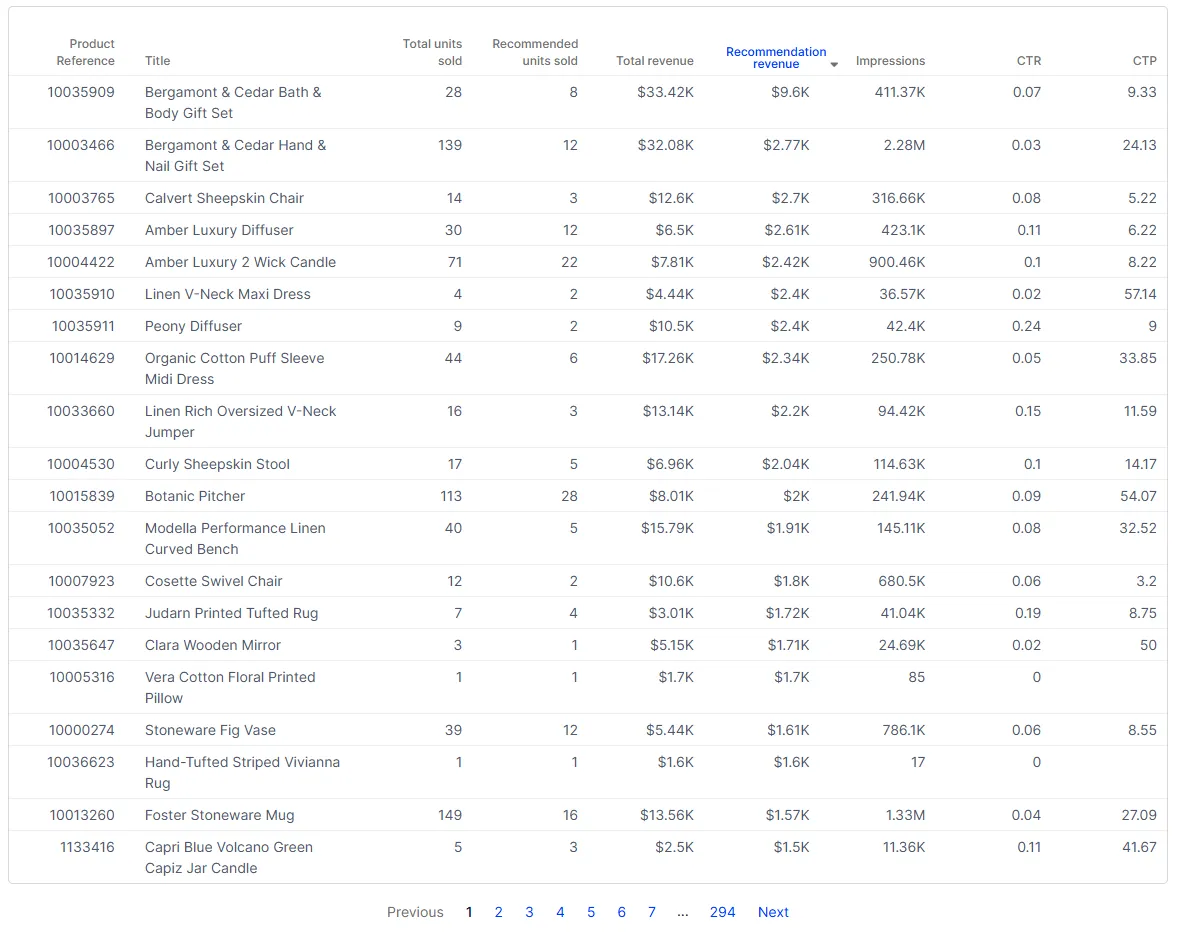Image resolution: width=1177 pixels, height=938 pixels.
Task: Sort by CTR column header
Action: (1028, 61)
